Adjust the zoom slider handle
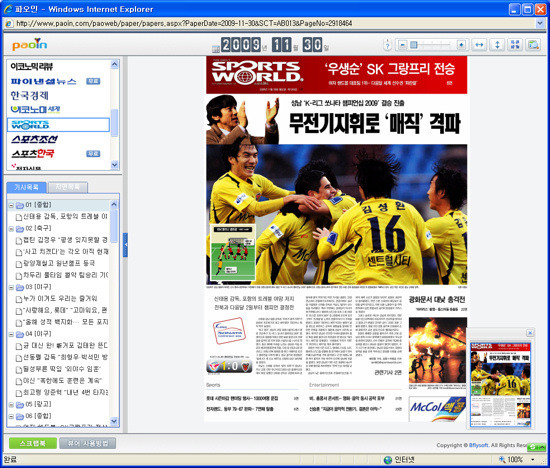Screen dimensions: 550x468 tap(414, 45)
